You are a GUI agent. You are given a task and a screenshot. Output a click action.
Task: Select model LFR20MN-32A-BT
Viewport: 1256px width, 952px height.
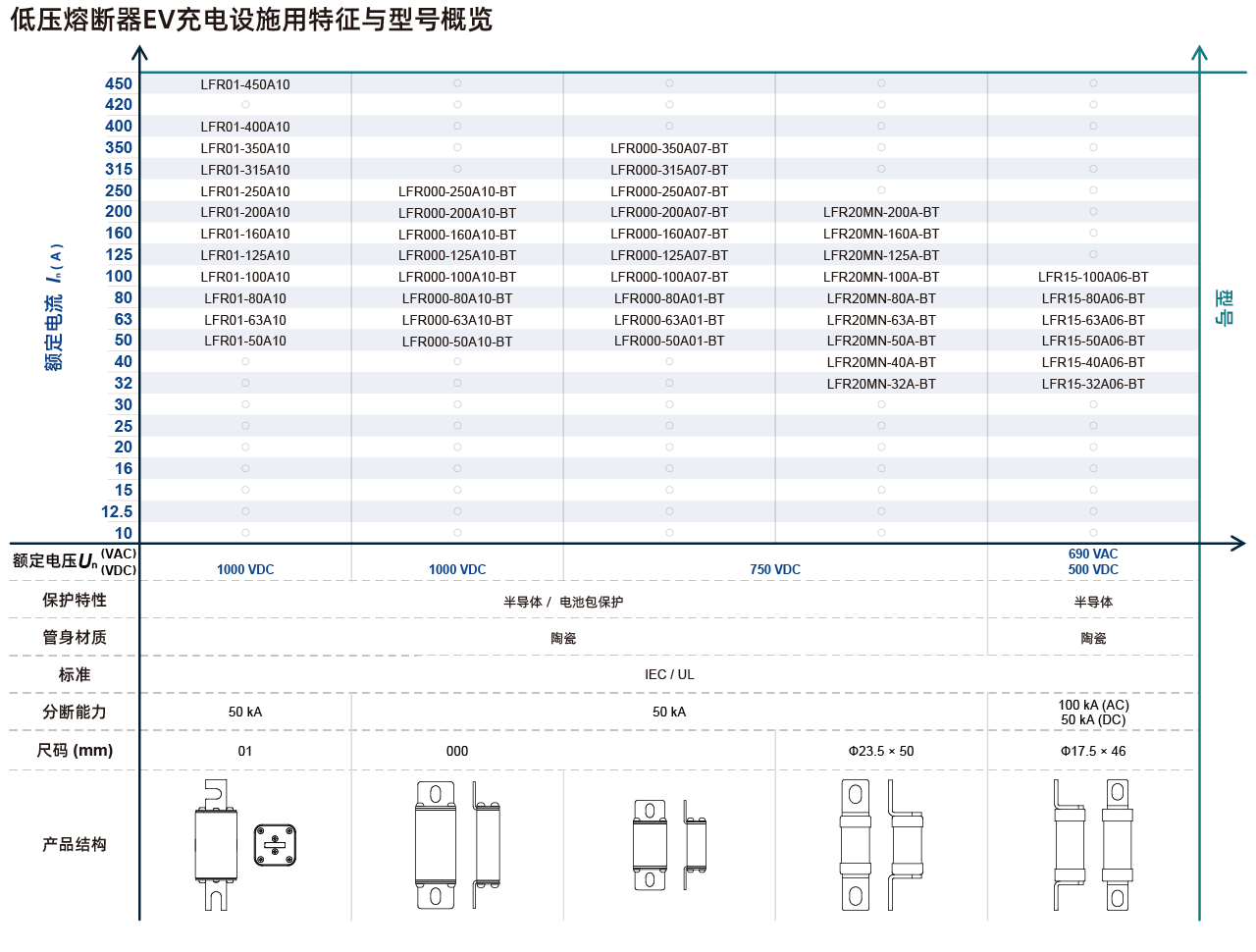pos(881,384)
